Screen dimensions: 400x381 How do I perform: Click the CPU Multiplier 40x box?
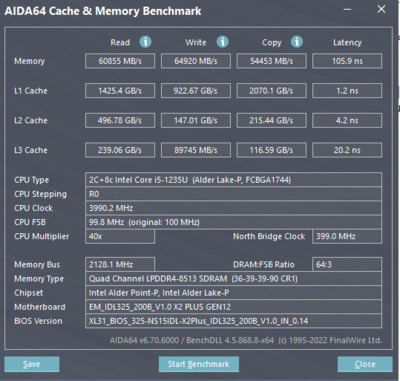(120, 236)
